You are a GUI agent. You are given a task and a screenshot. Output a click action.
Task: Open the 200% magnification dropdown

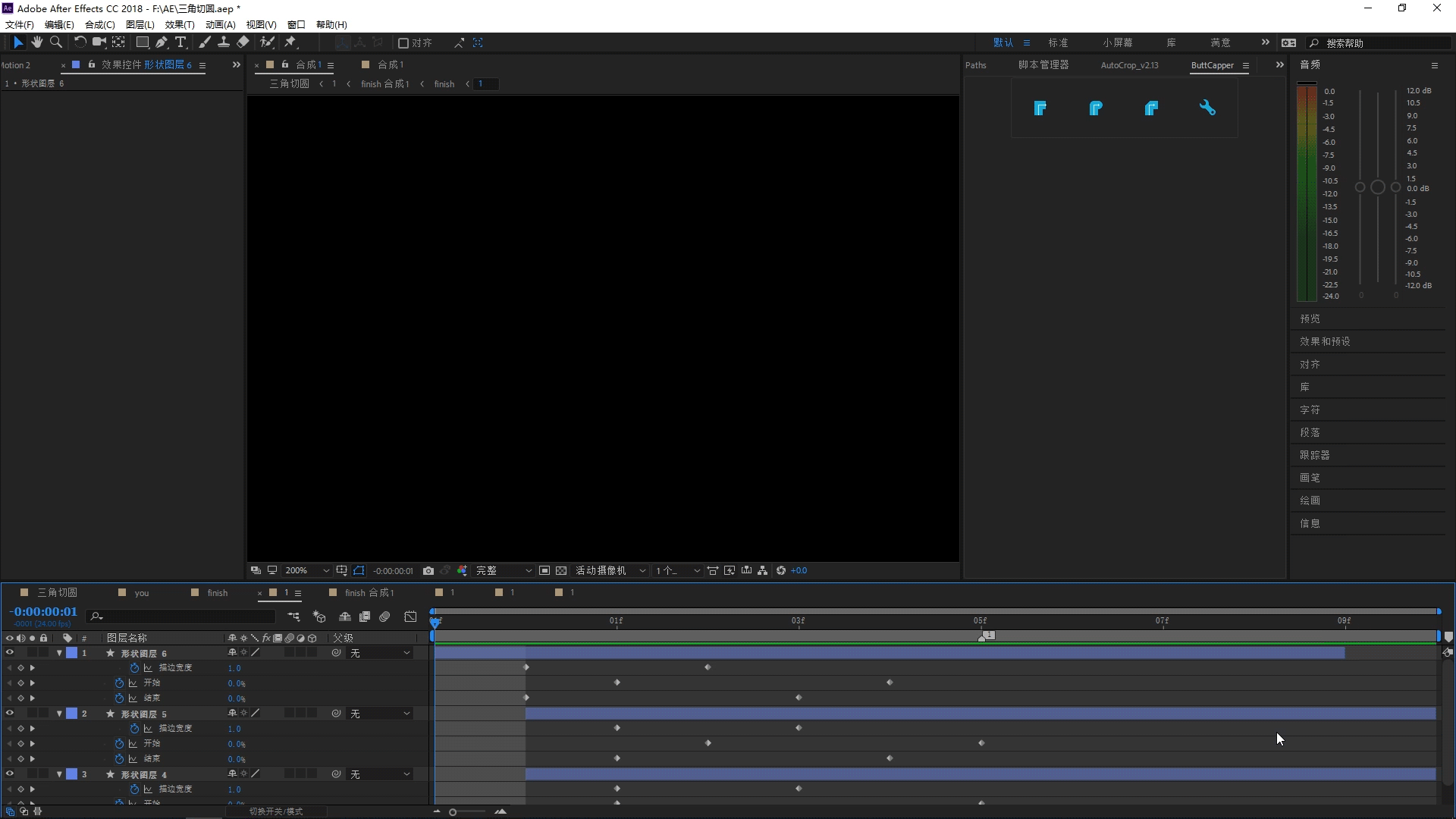[307, 571]
